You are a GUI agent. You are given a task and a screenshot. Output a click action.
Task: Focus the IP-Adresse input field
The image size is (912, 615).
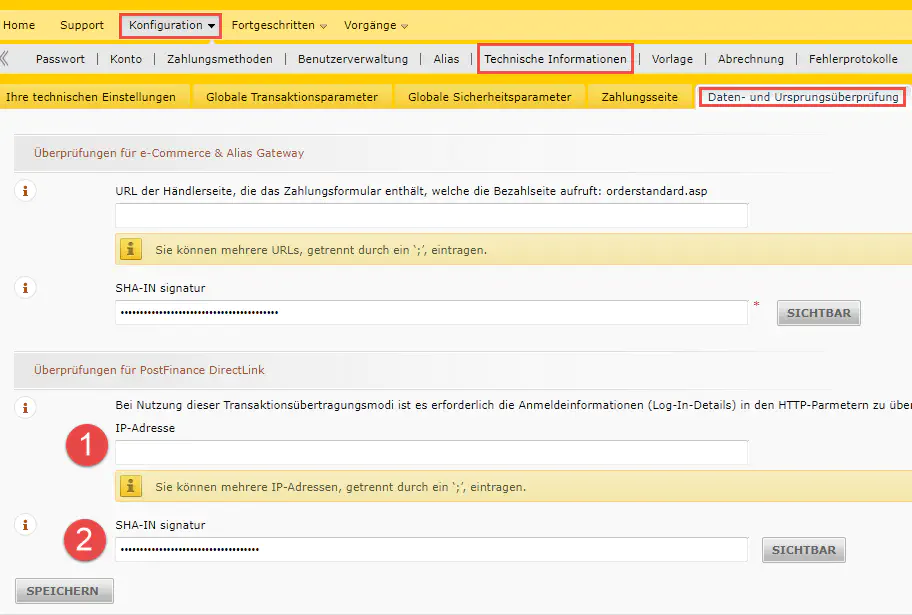tap(431, 453)
